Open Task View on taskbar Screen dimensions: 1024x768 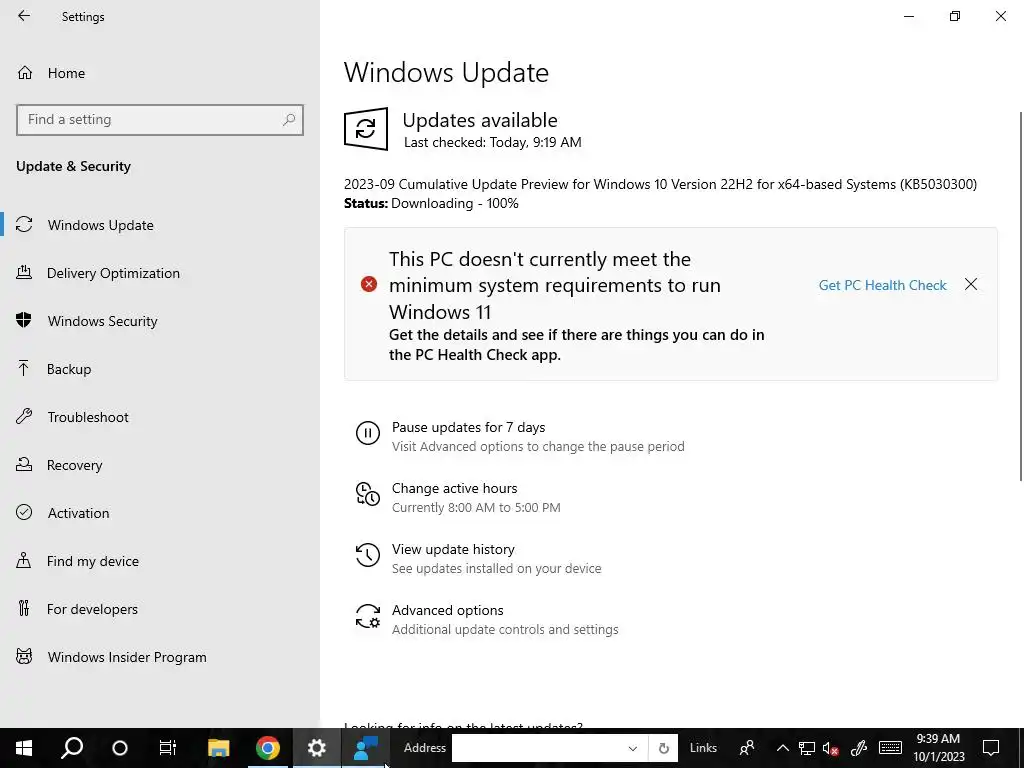point(168,748)
